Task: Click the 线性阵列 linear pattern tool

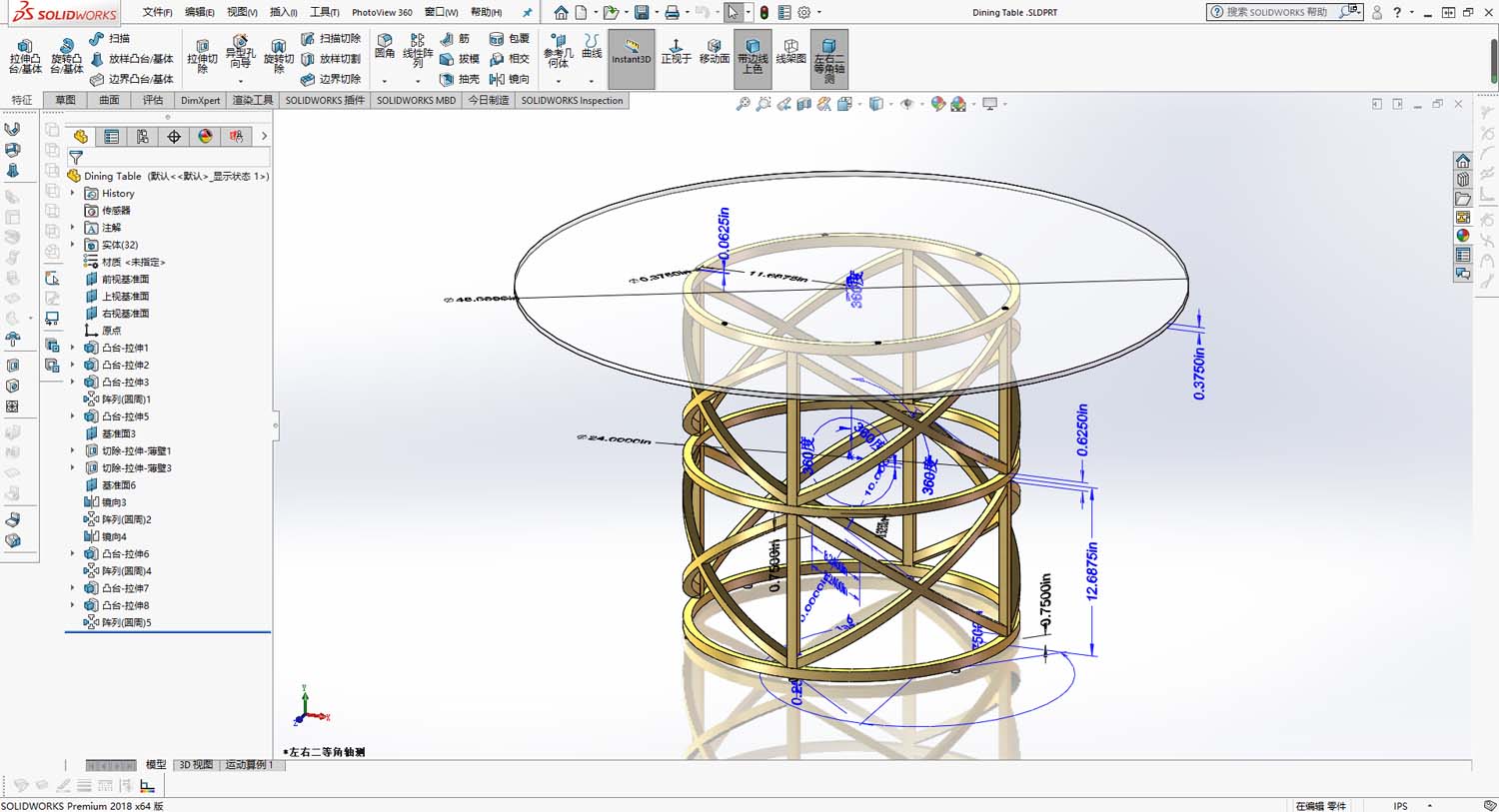Action: (x=418, y=50)
